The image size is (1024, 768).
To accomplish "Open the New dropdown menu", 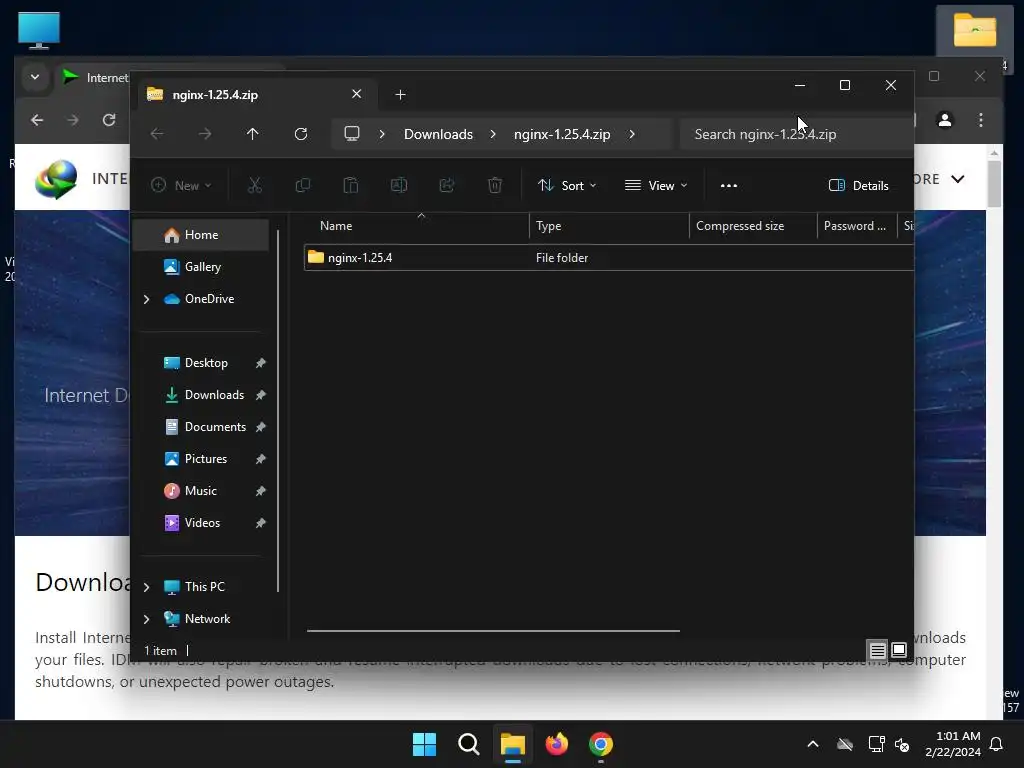I will point(181,185).
